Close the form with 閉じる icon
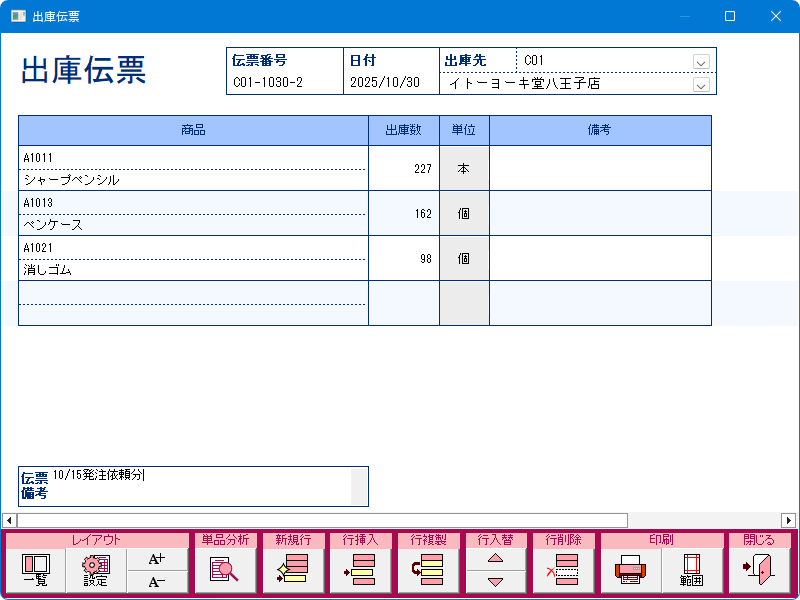The height and width of the screenshot is (600, 800). point(759,571)
